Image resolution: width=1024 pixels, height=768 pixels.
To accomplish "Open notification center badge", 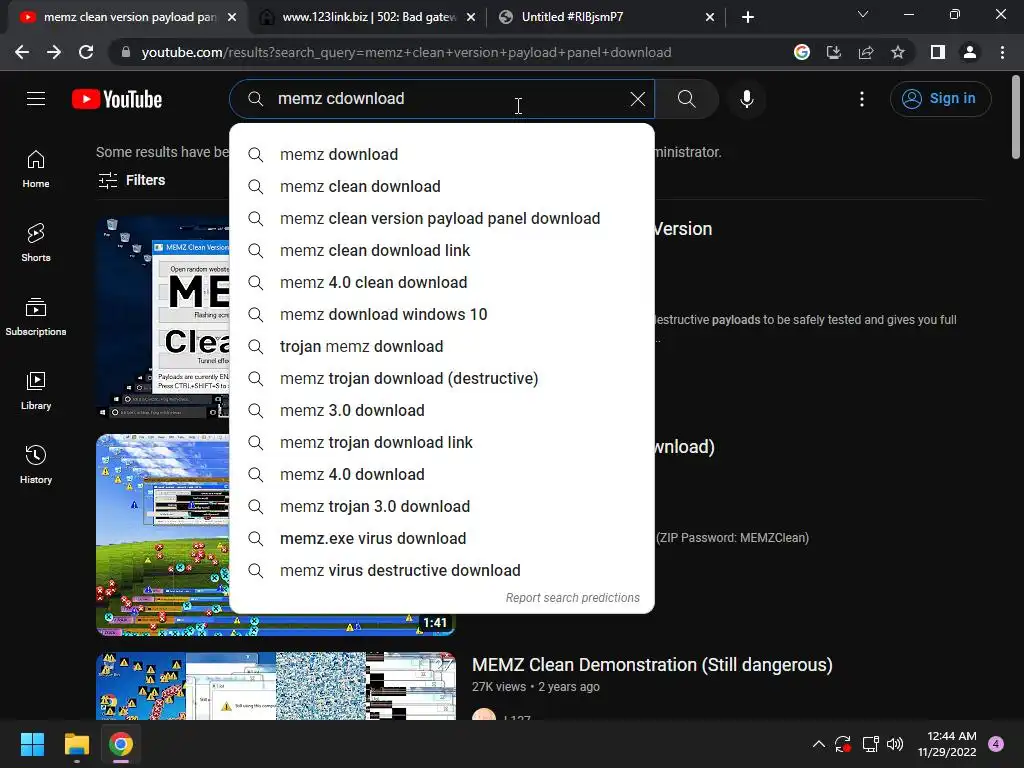I will coord(996,744).
